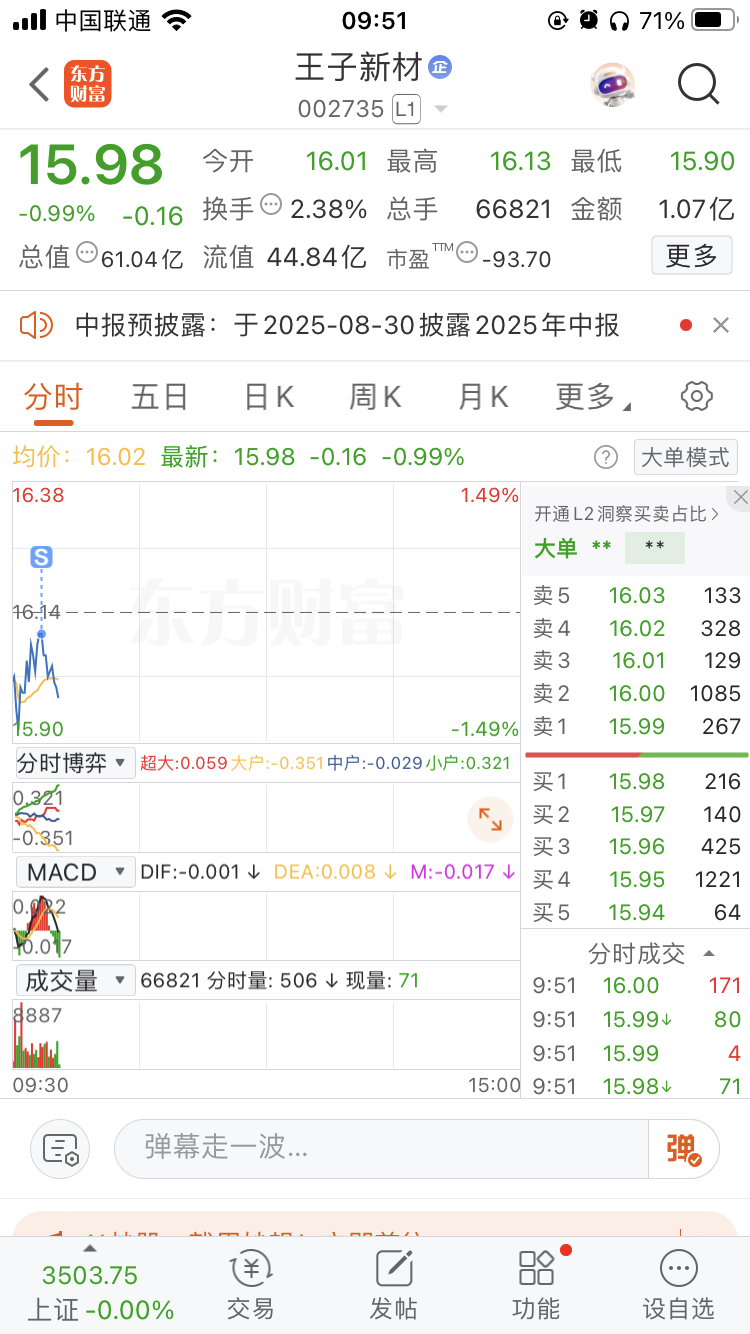The image size is (750, 1334).
Task: Open chart settings gear icon
Action: point(696,396)
